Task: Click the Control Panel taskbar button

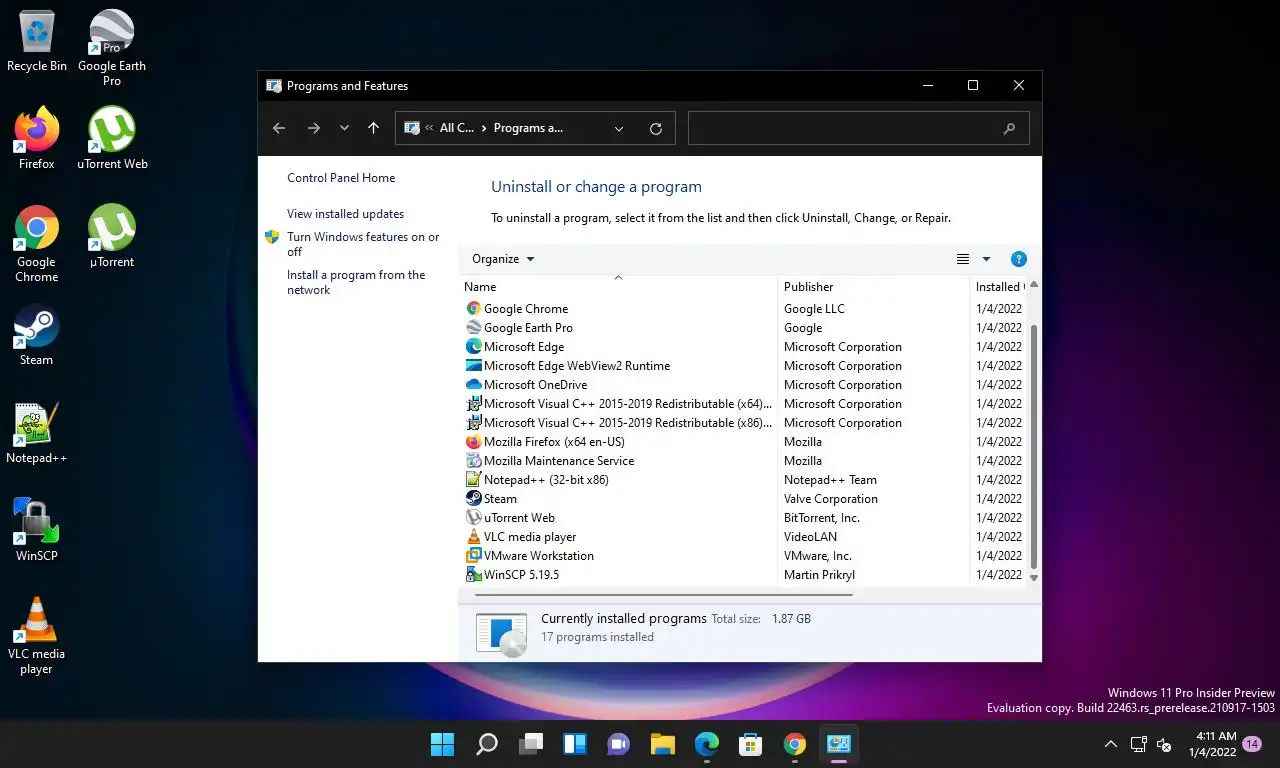Action: (x=839, y=744)
